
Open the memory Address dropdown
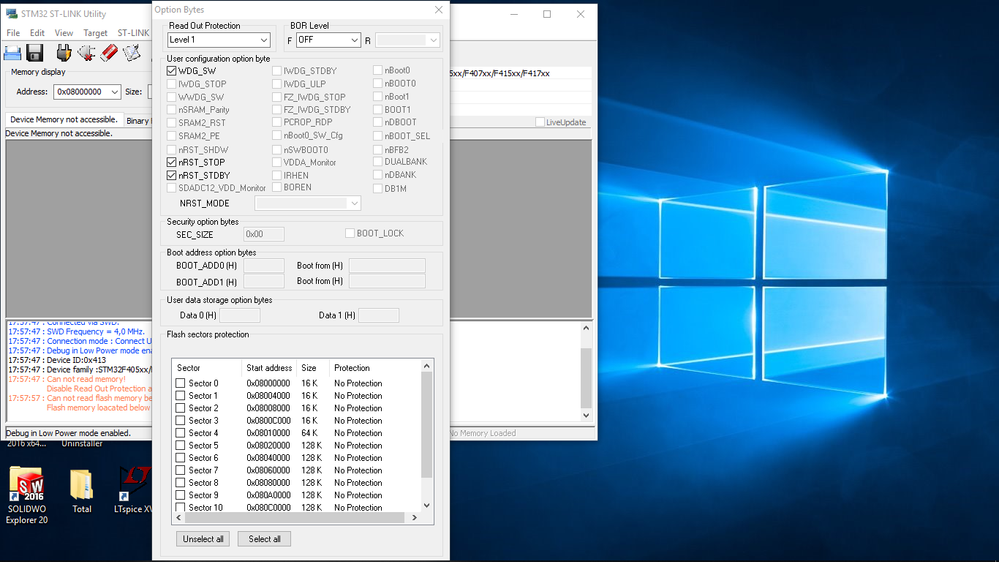(x=114, y=92)
